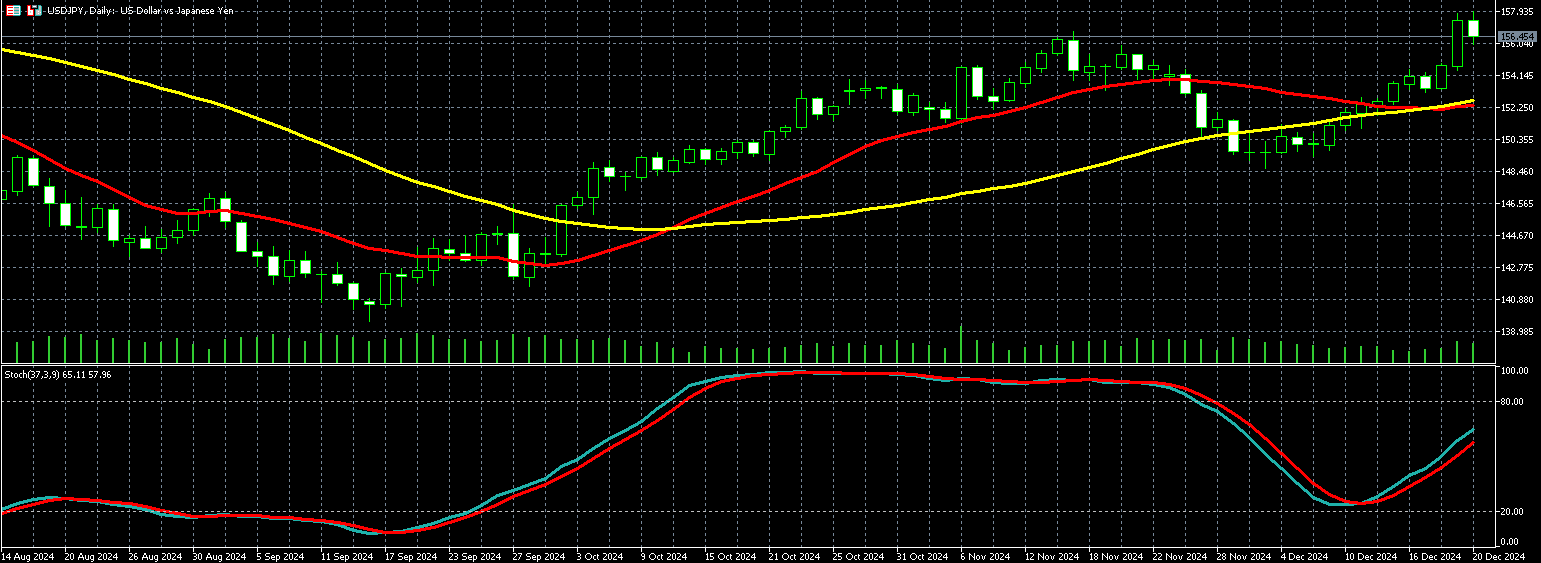The width and height of the screenshot is (1541, 563).
Task: Click the 6 Nov 2024 date label
Action: [x=985, y=556]
